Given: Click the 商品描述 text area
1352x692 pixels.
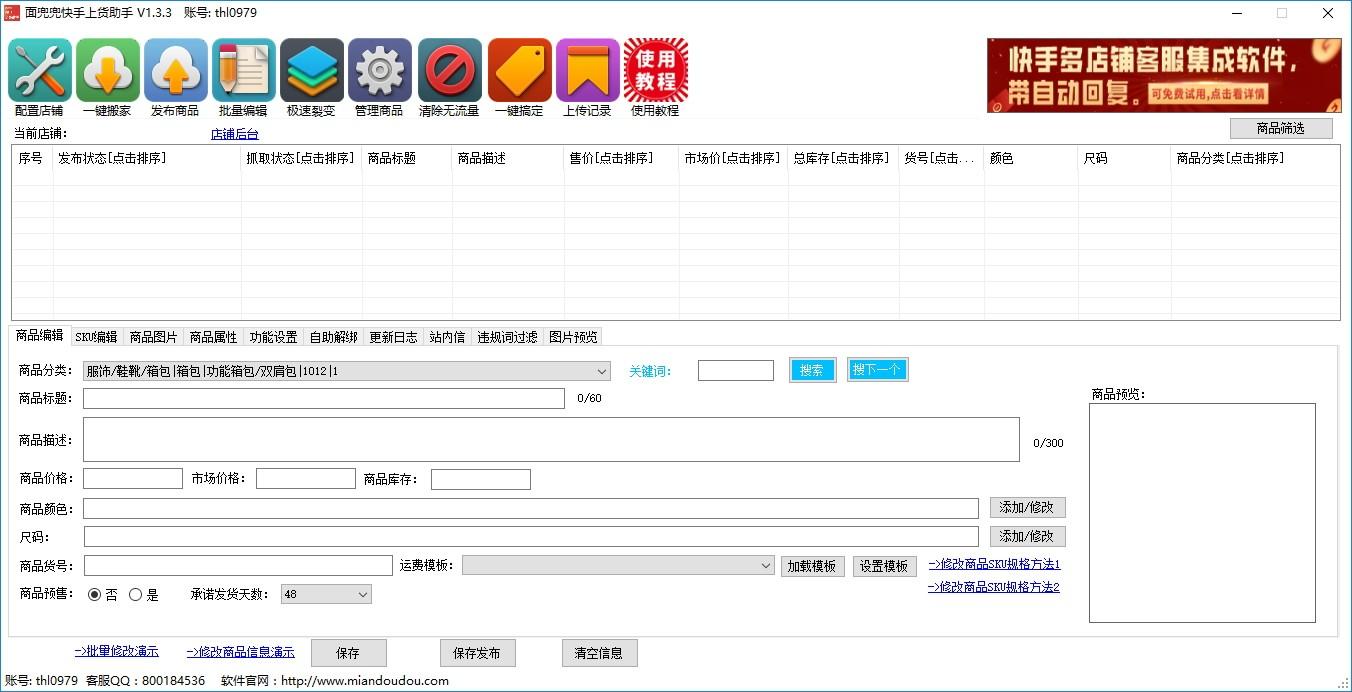Looking at the screenshot, I should coord(551,440).
